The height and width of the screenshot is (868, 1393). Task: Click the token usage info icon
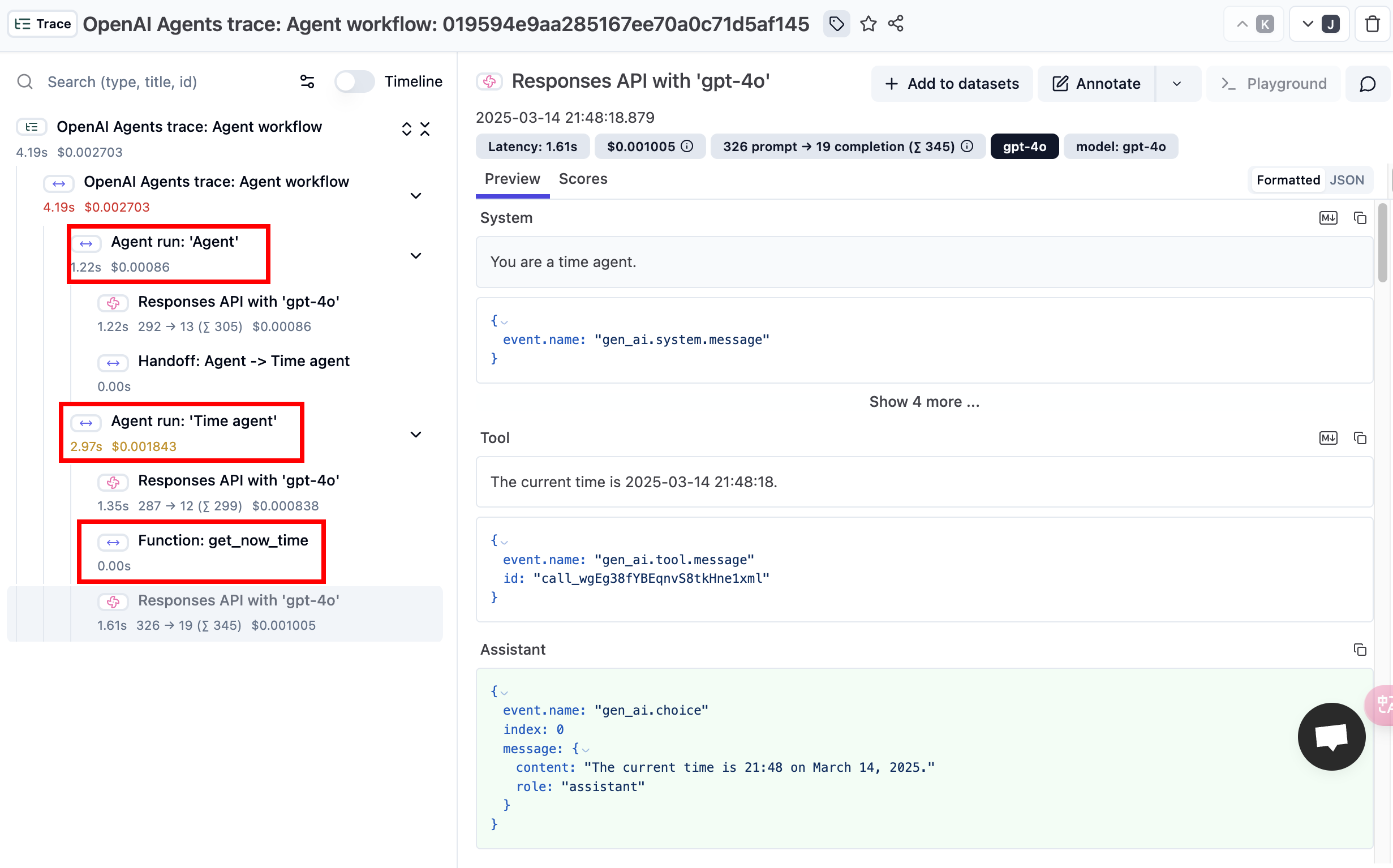coord(967,147)
